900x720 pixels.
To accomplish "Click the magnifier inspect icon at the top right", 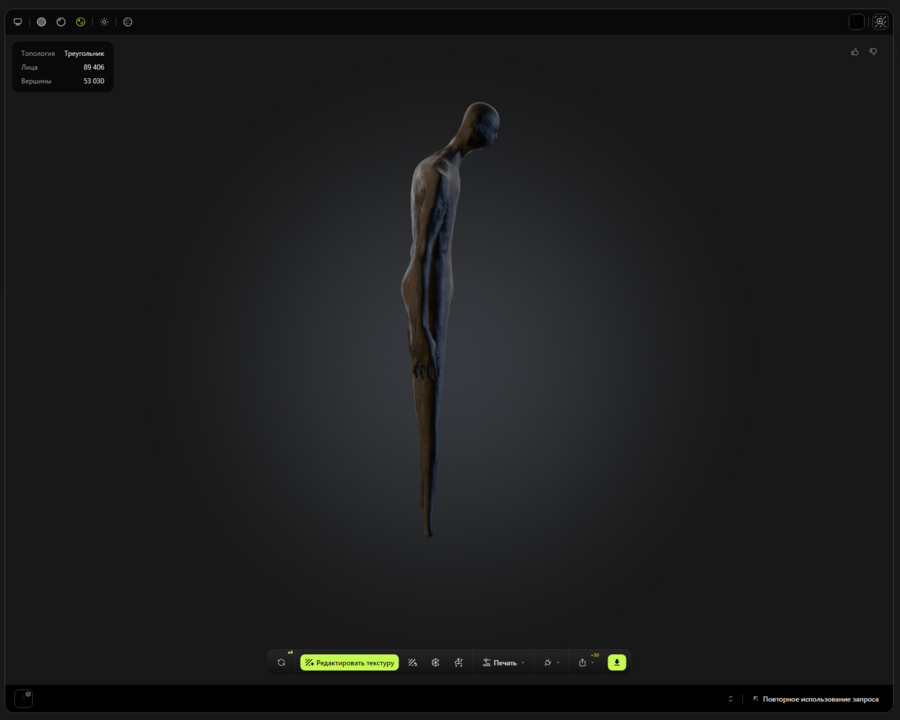I will click(880, 22).
